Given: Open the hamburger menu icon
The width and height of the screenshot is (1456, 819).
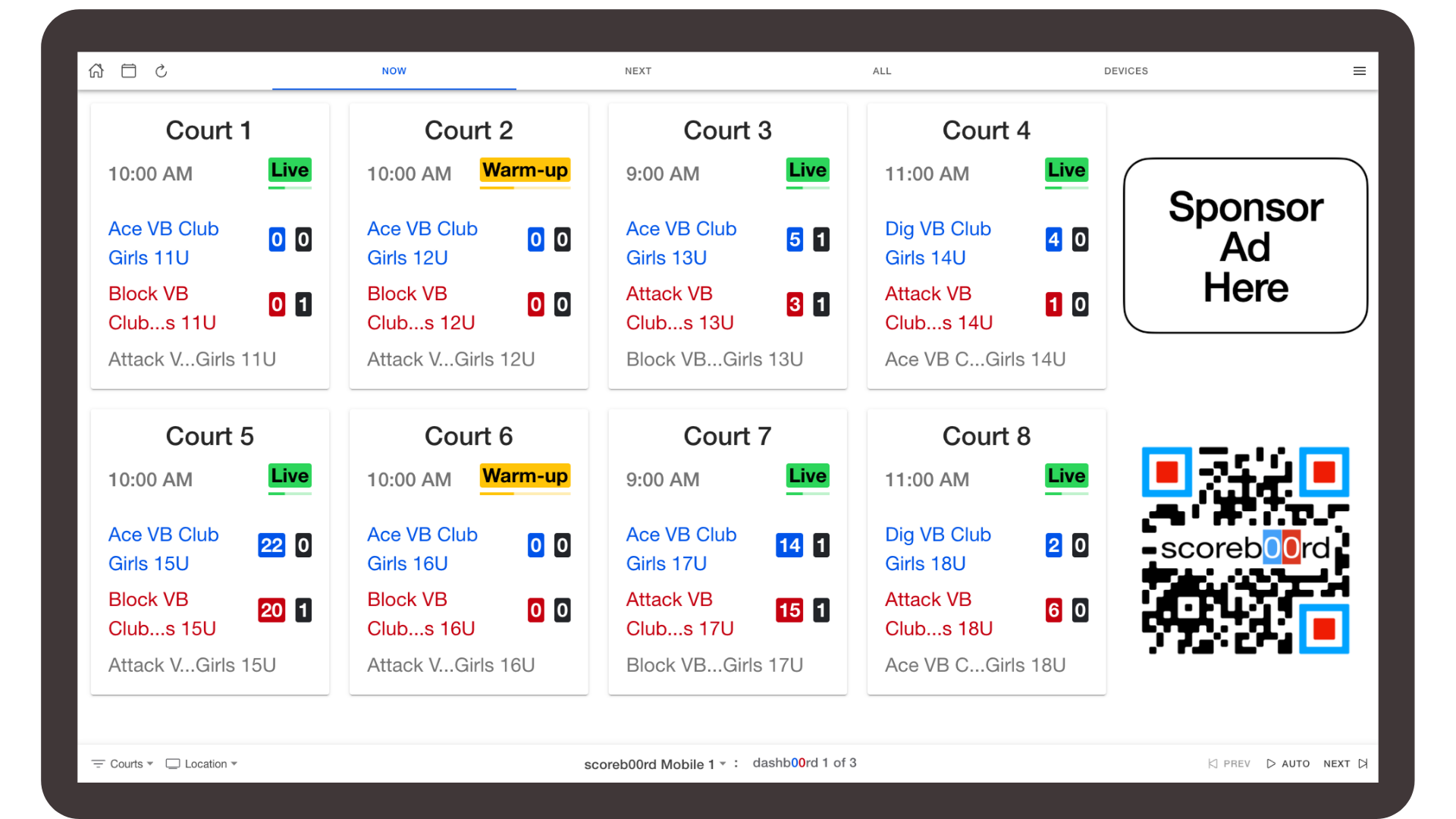Looking at the screenshot, I should (1359, 71).
